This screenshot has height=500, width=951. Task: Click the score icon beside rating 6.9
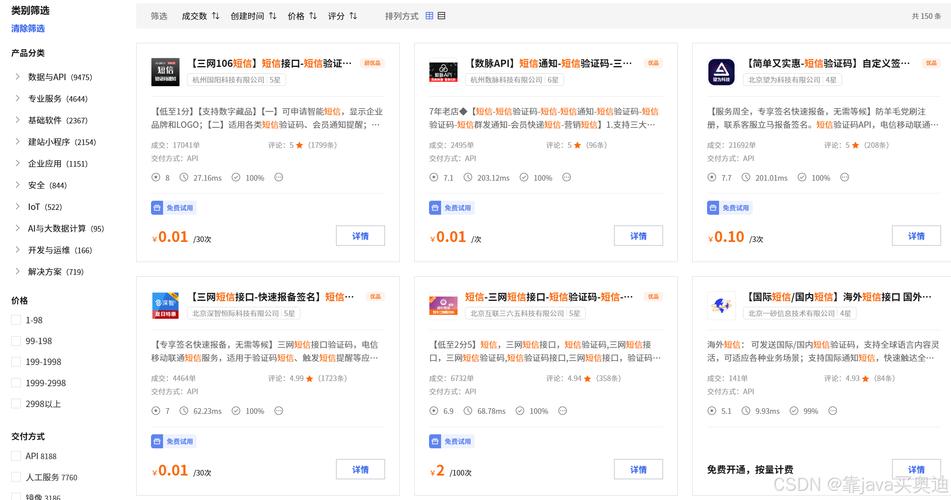pos(434,411)
